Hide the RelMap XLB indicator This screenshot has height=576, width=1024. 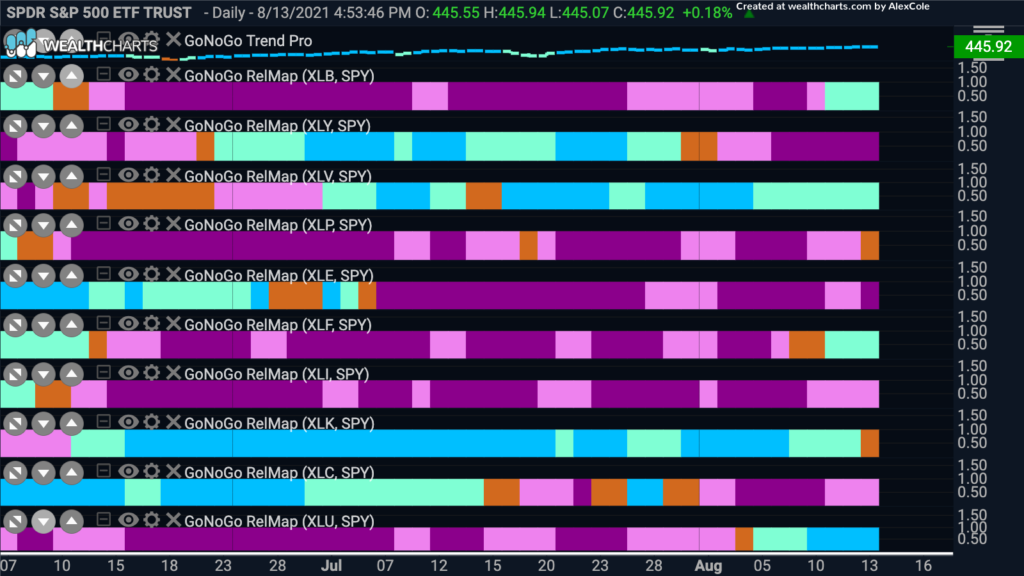click(128, 74)
